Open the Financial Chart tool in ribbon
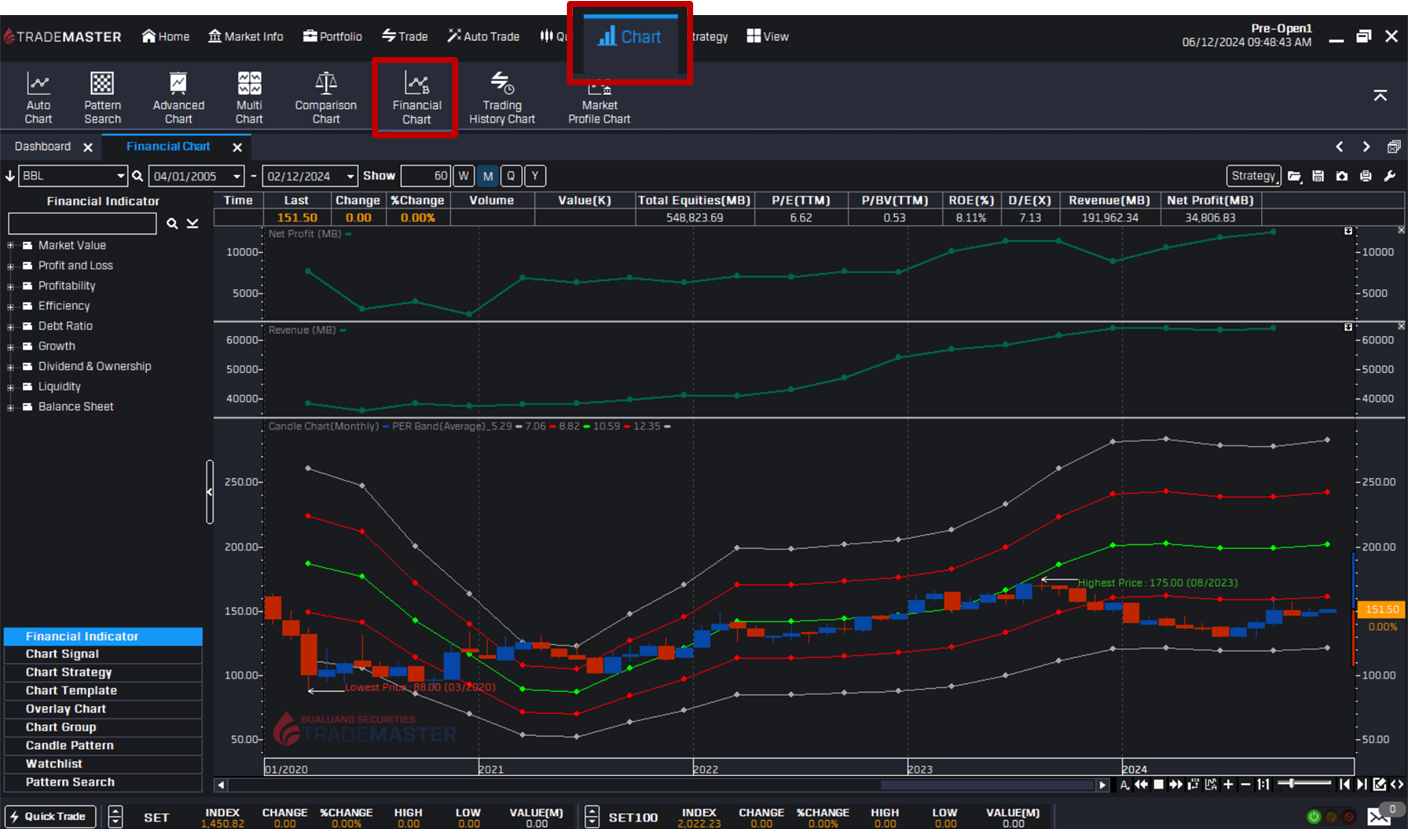 tap(416, 97)
